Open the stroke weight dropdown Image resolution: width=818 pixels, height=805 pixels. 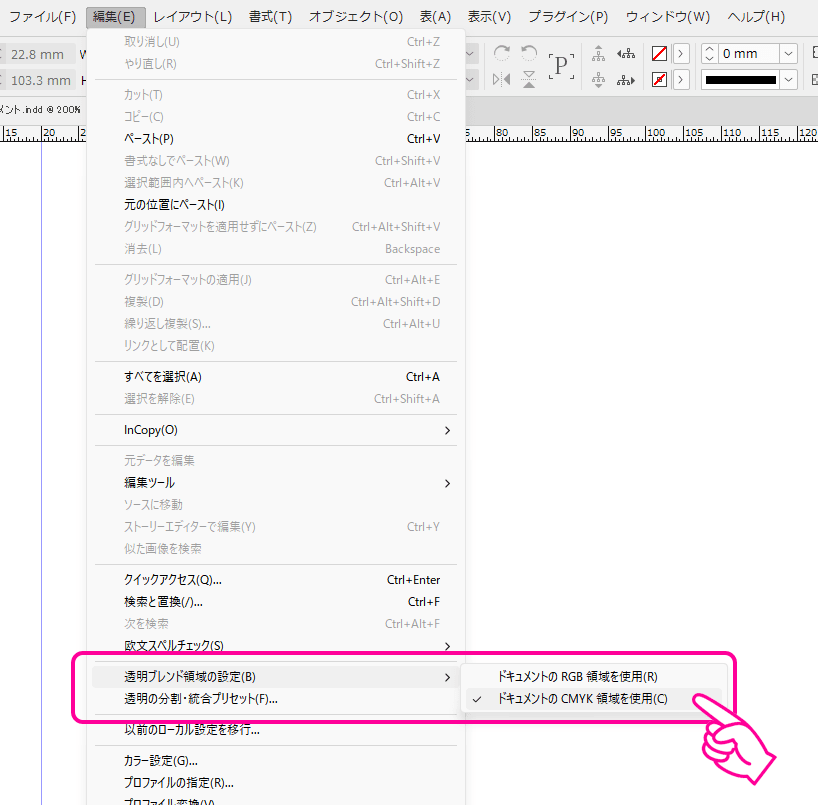tap(787, 53)
